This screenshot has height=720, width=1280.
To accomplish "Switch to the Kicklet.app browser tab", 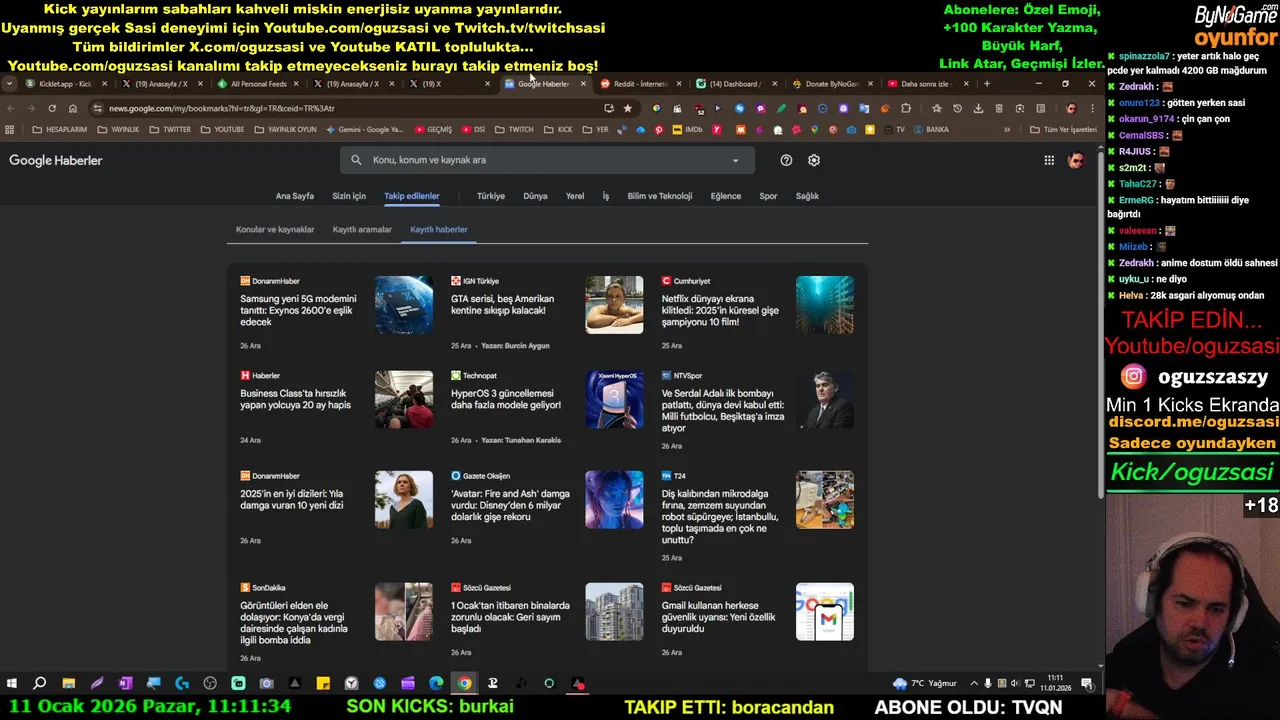I will coord(65,84).
